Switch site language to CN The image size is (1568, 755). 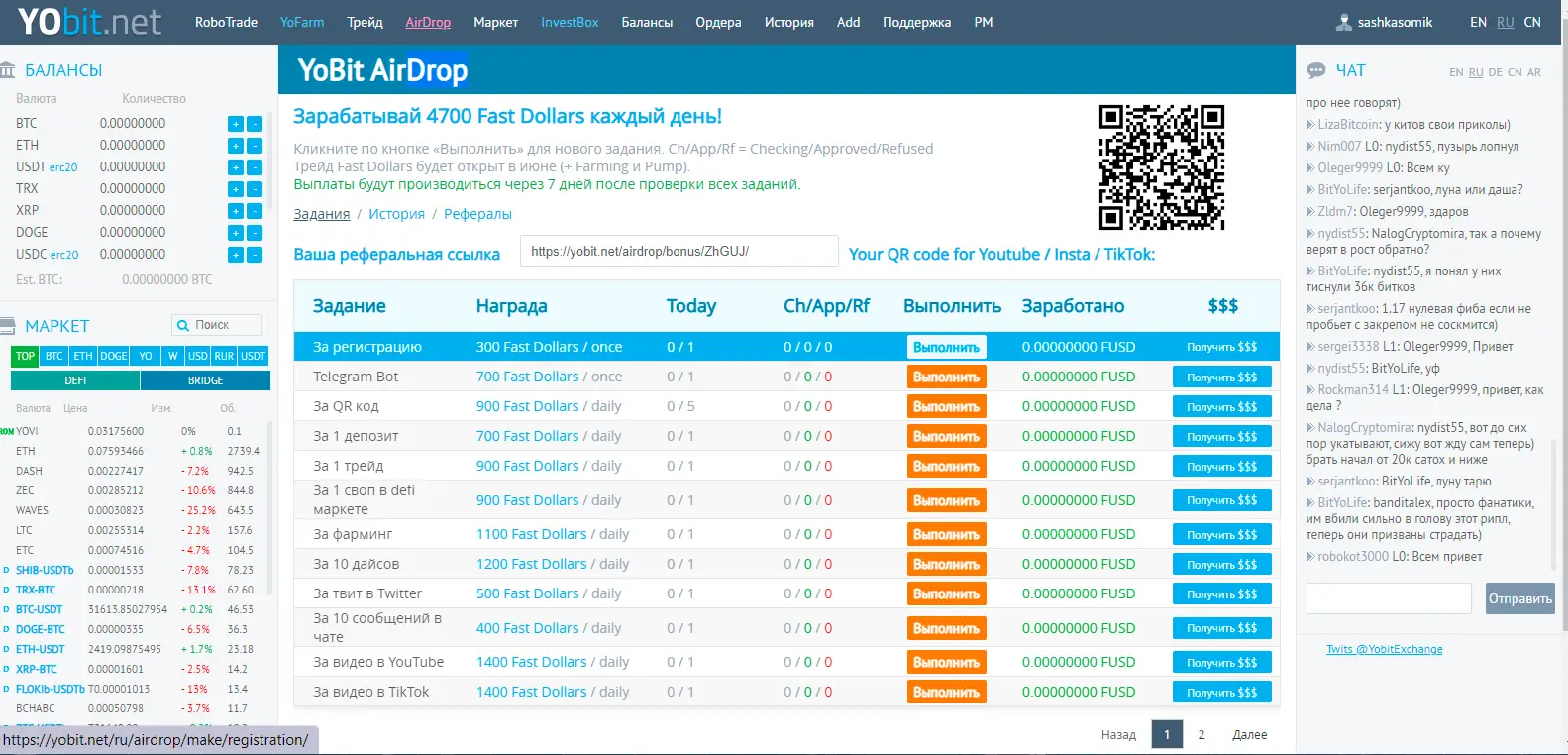point(1532,22)
